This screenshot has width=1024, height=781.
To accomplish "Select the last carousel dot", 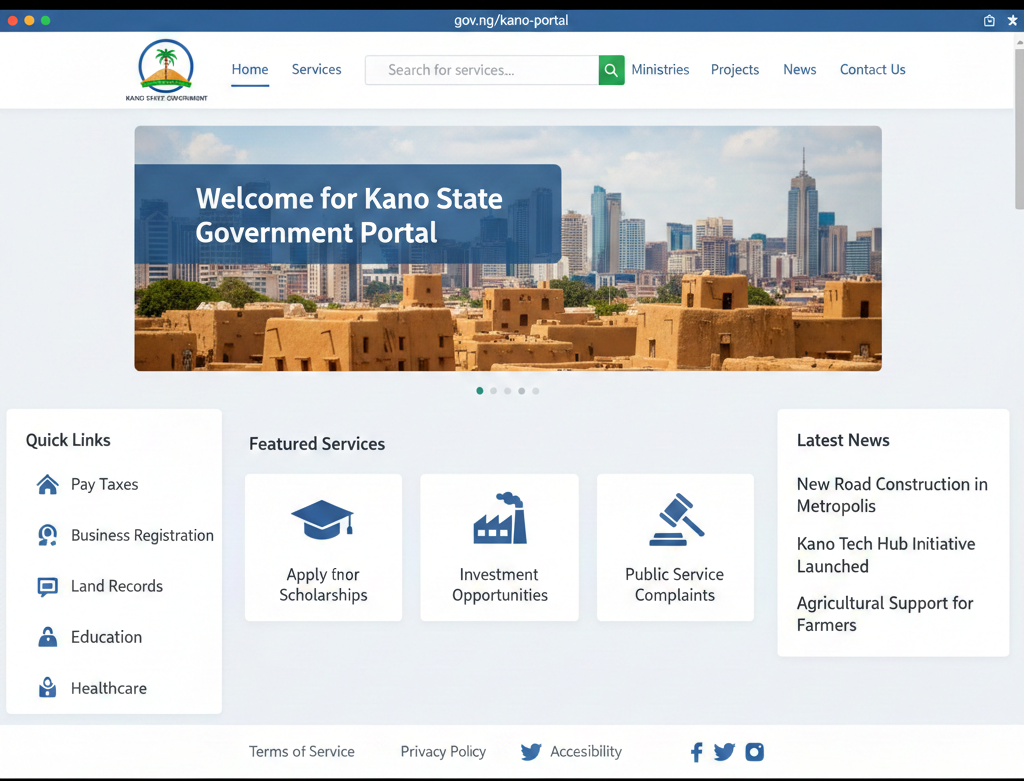I will coord(535,391).
